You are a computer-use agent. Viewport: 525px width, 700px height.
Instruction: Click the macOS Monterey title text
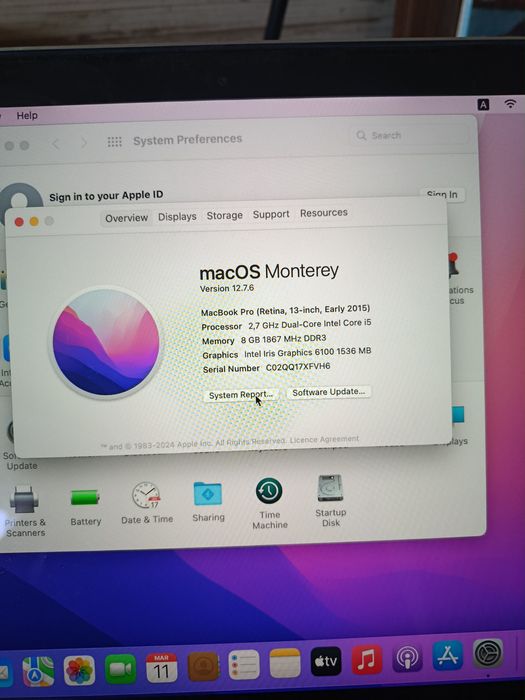[269, 271]
